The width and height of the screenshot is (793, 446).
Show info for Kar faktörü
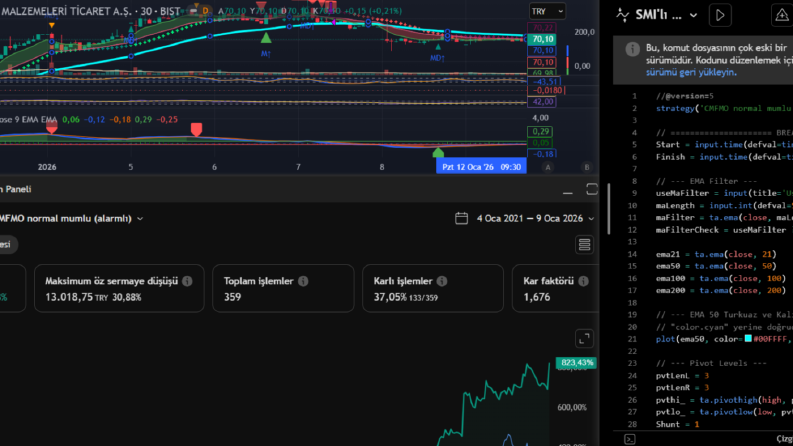583,281
